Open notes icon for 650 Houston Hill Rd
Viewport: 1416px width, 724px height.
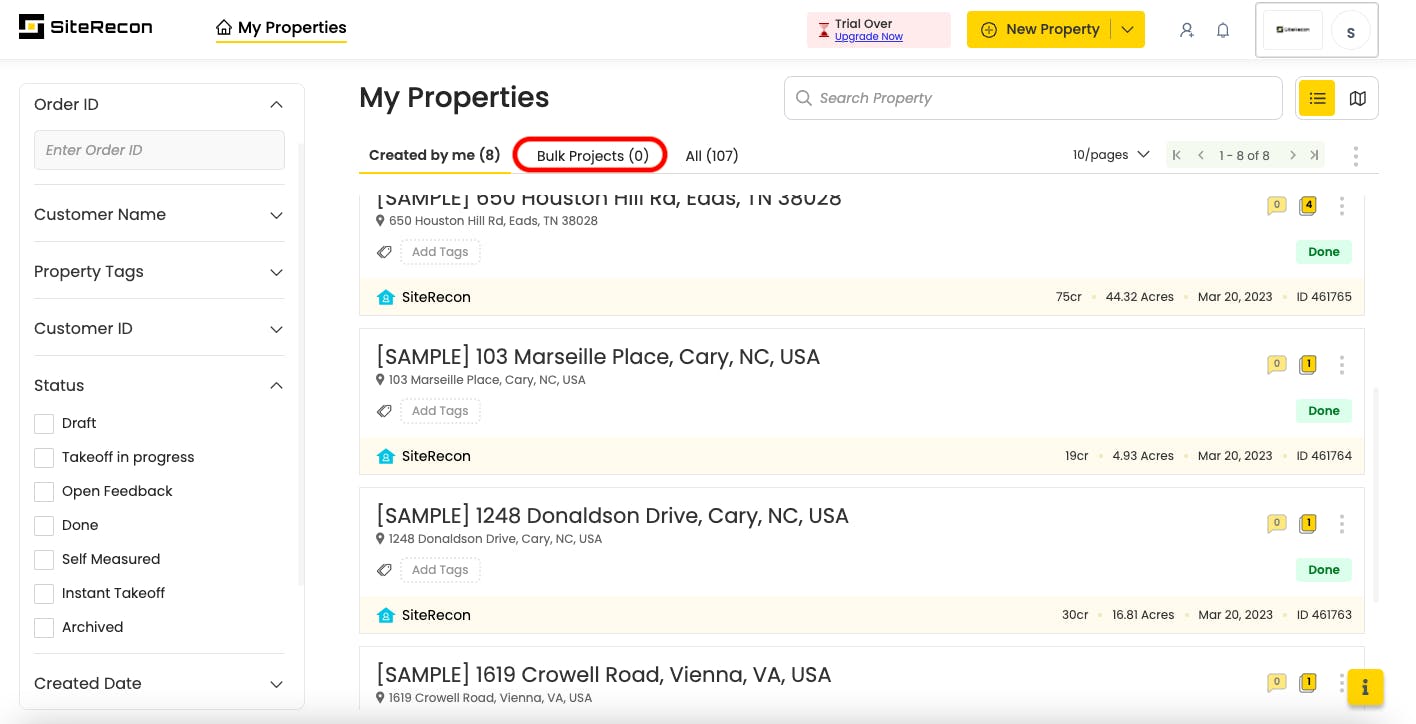[1276, 206]
